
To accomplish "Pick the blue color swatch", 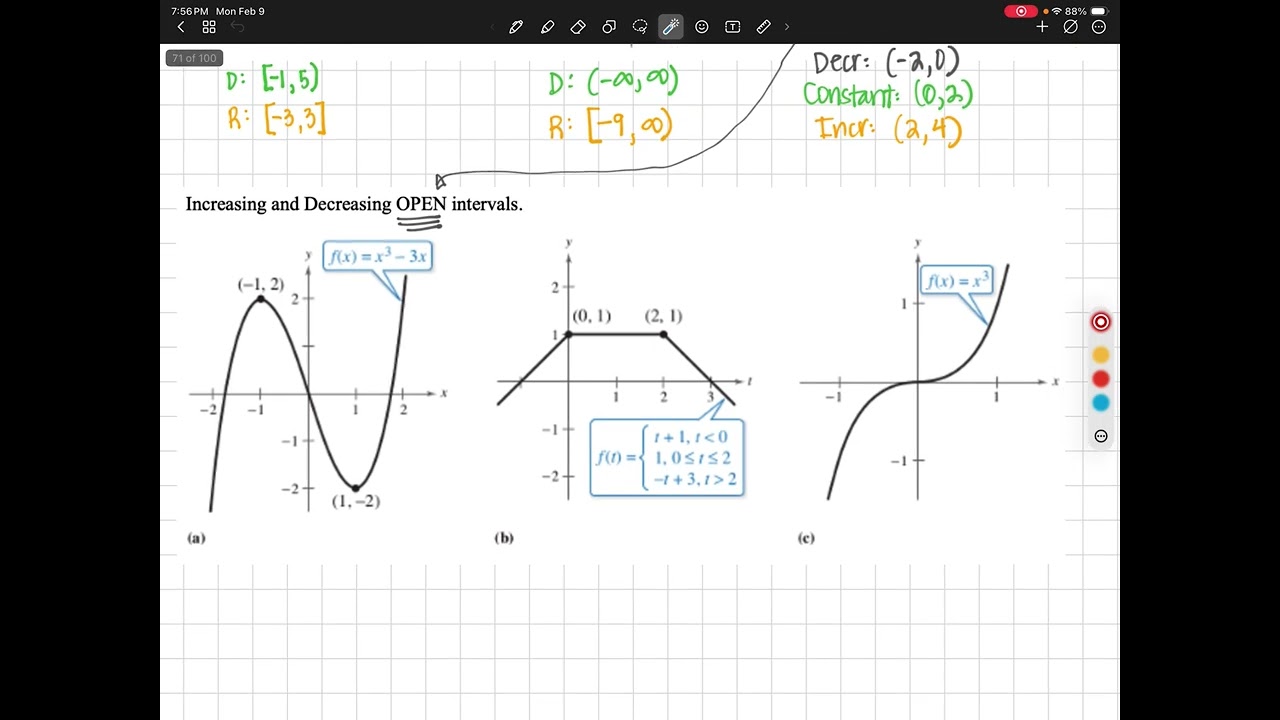I will [x=1101, y=403].
